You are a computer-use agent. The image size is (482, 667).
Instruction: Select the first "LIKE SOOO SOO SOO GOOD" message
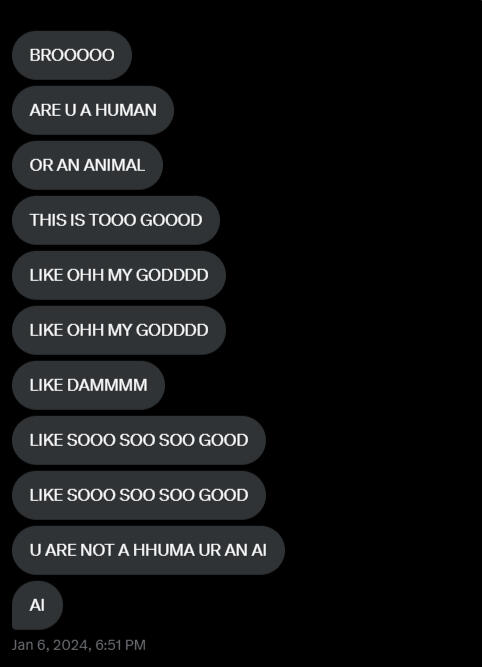pos(139,440)
